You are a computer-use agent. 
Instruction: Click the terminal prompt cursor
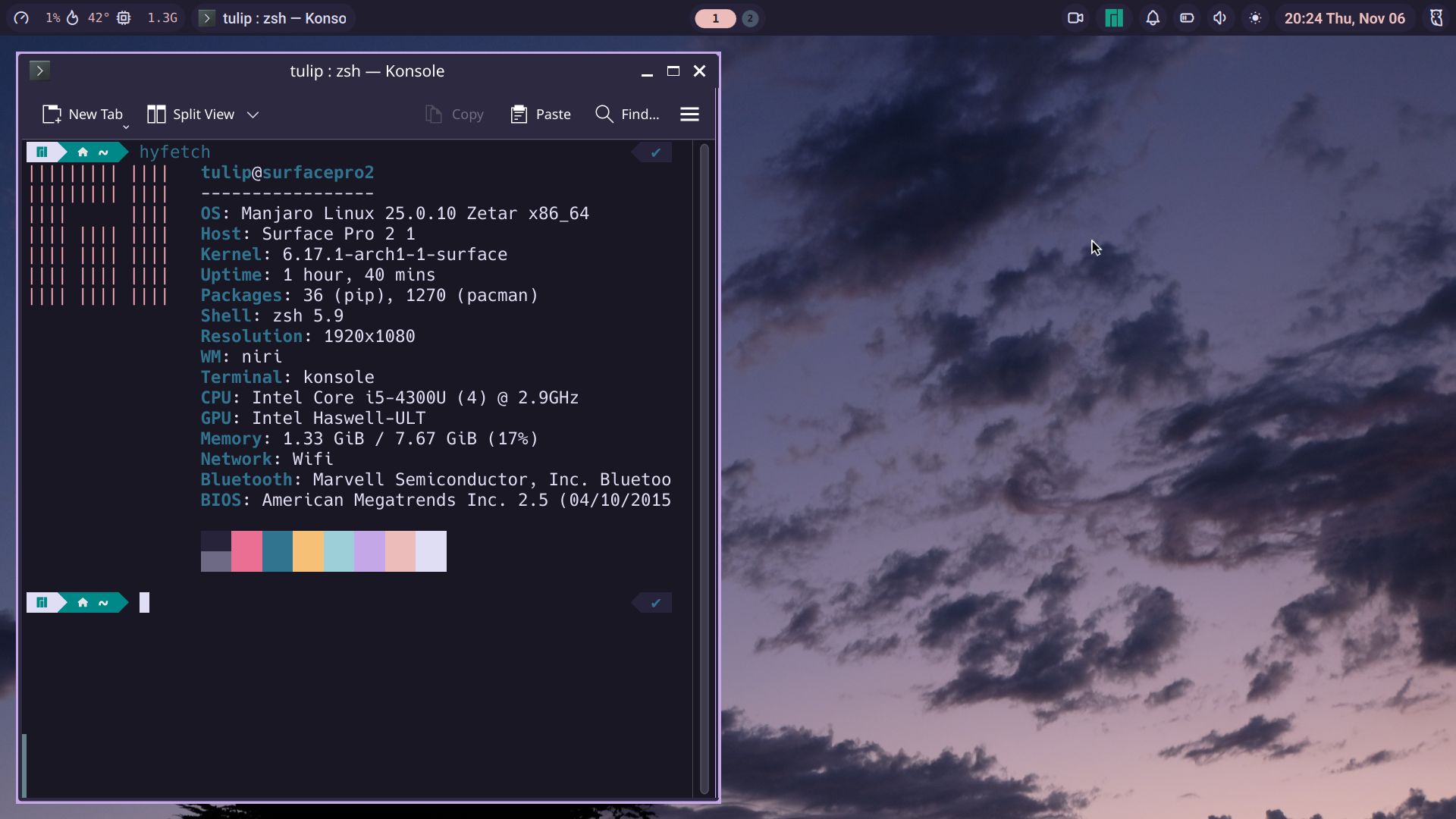point(144,603)
